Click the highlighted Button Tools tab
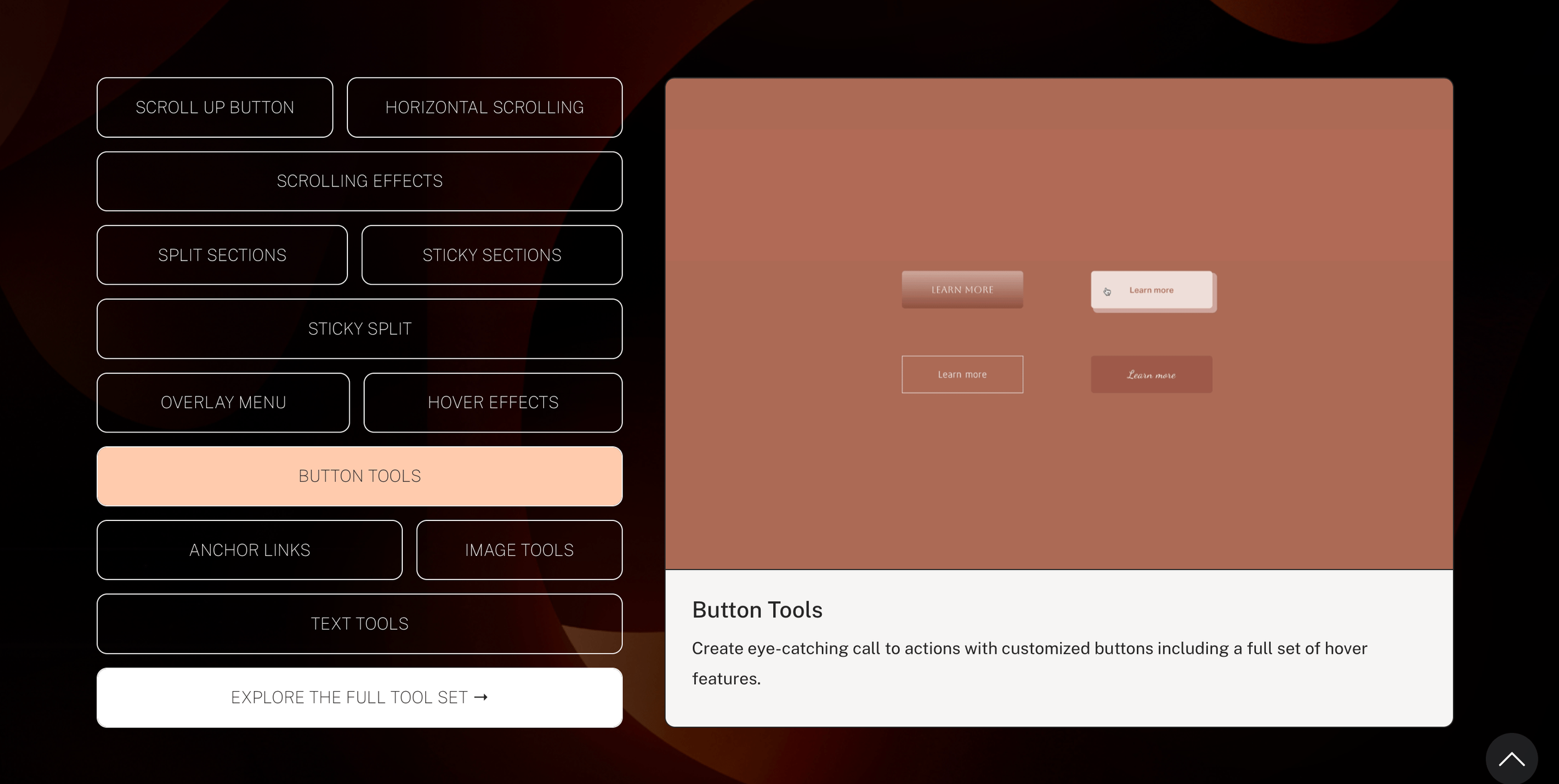 359,476
